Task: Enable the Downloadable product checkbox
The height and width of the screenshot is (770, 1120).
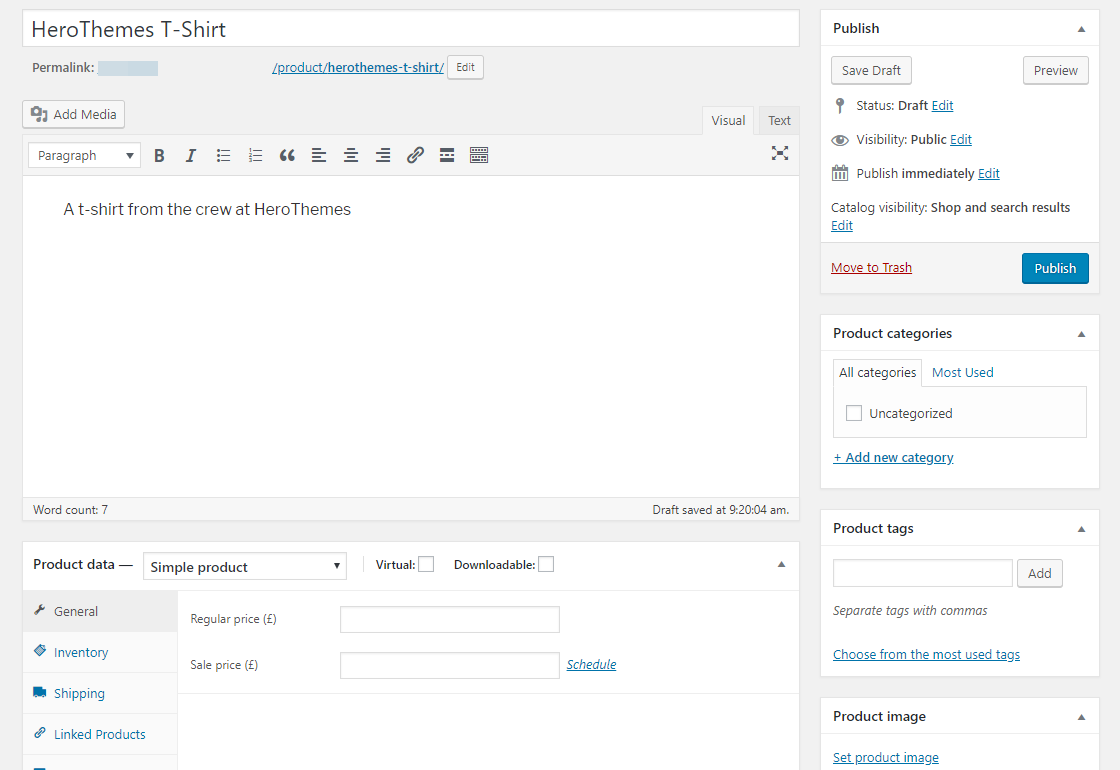Action: [x=546, y=564]
